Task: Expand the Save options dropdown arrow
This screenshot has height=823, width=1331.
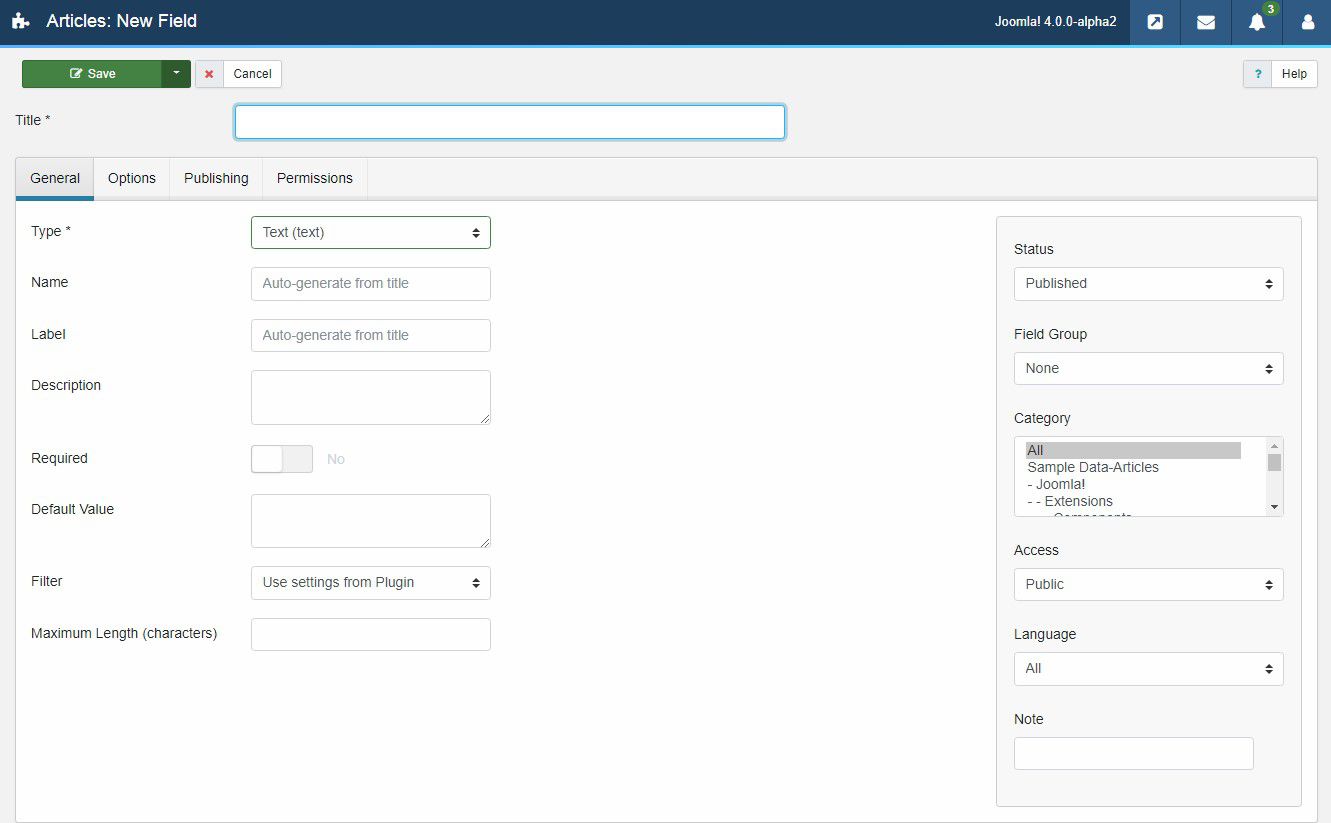Action: pos(176,74)
